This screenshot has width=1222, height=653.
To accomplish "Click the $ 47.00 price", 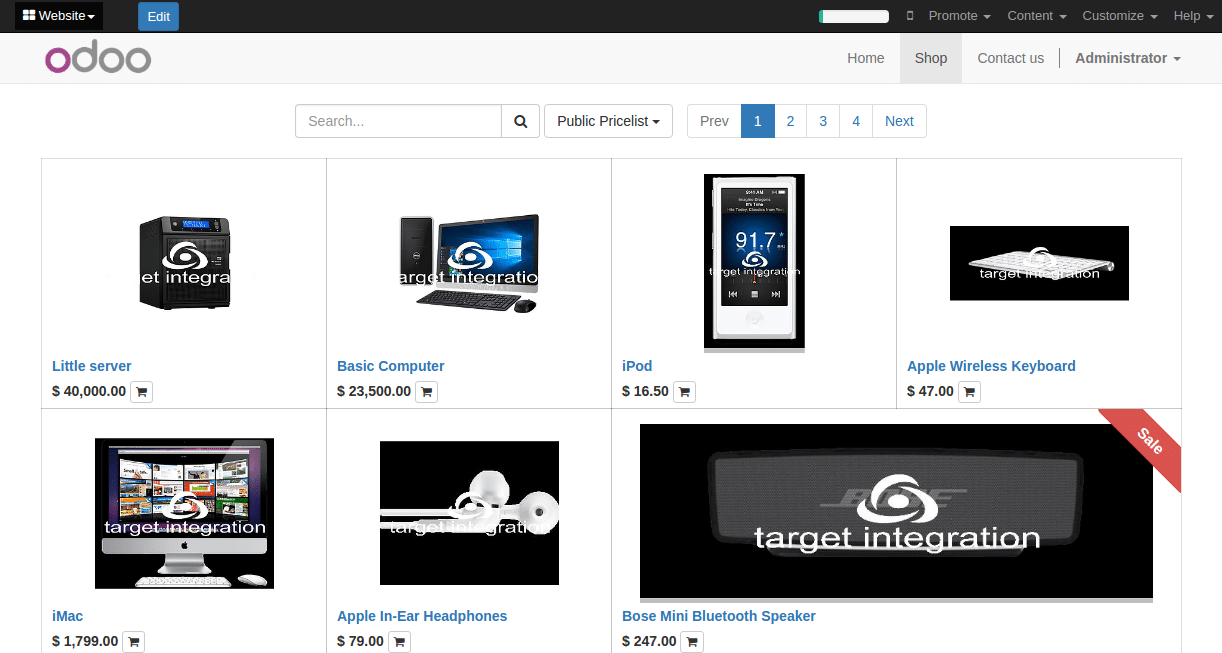I will pyautogui.click(x=930, y=391).
